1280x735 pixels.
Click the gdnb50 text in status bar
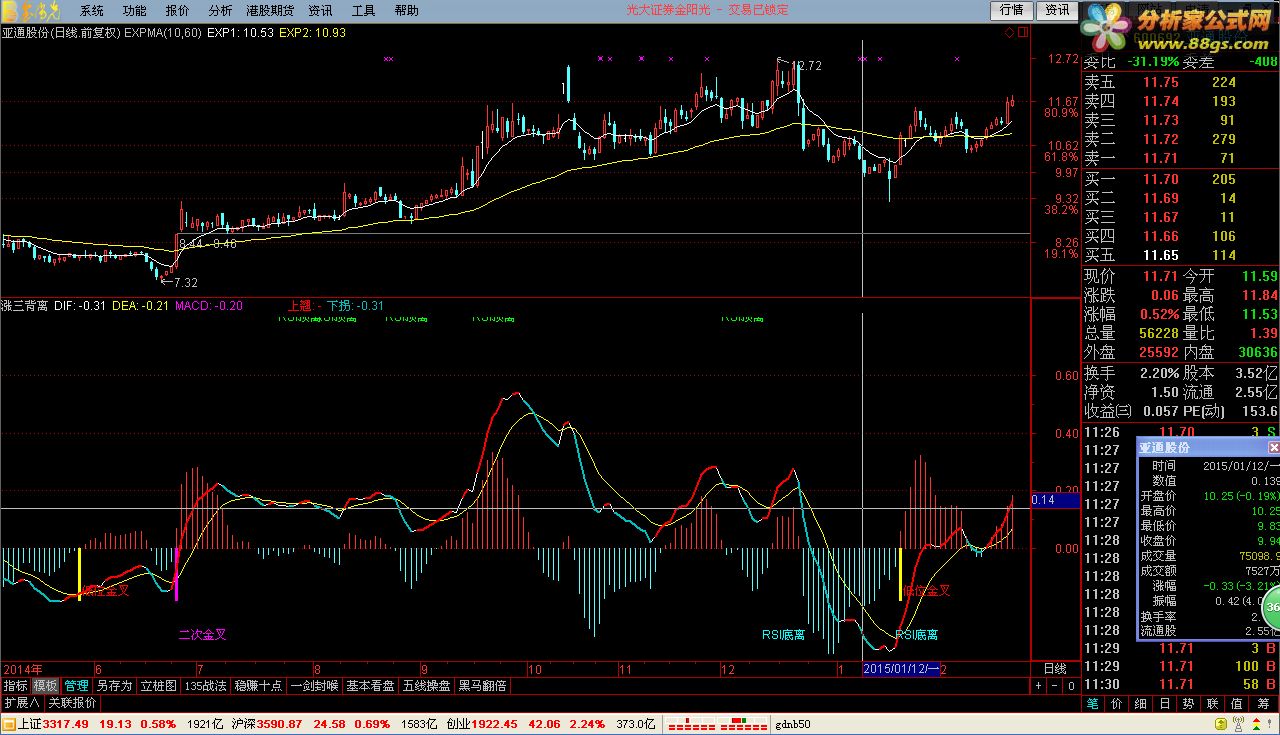pos(793,724)
